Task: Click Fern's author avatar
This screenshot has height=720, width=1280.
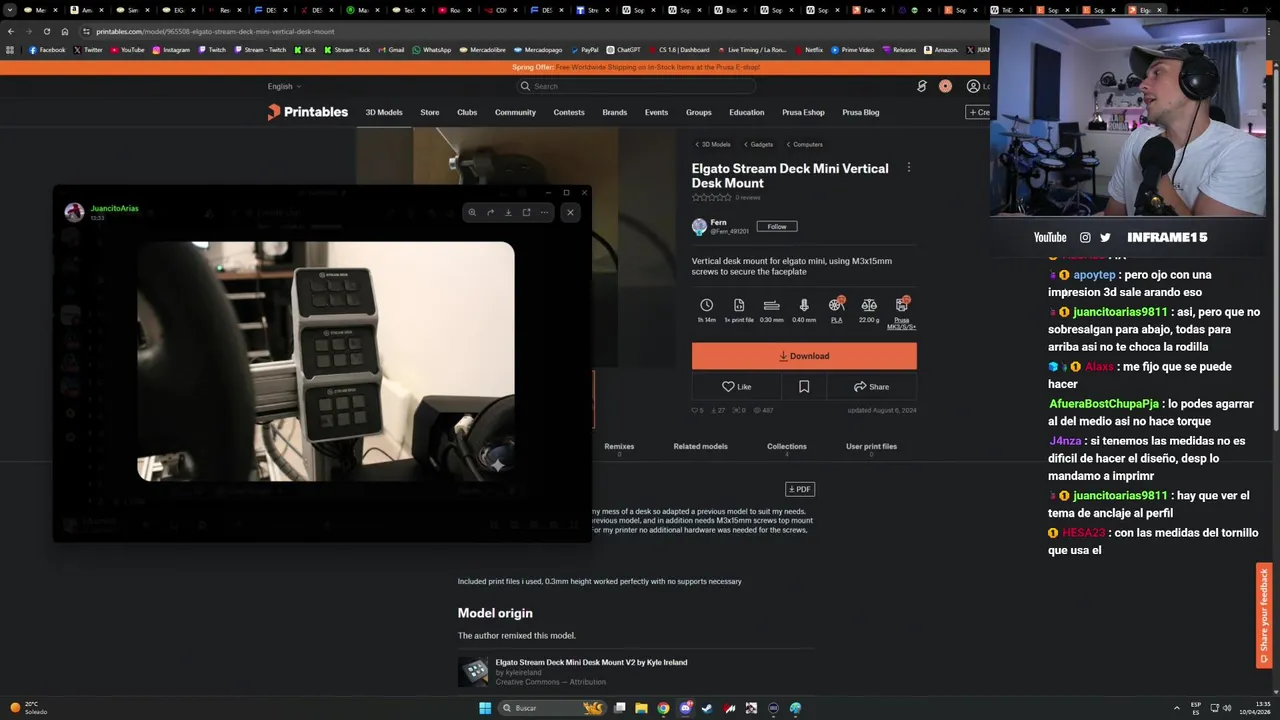Action: point(699,227)
